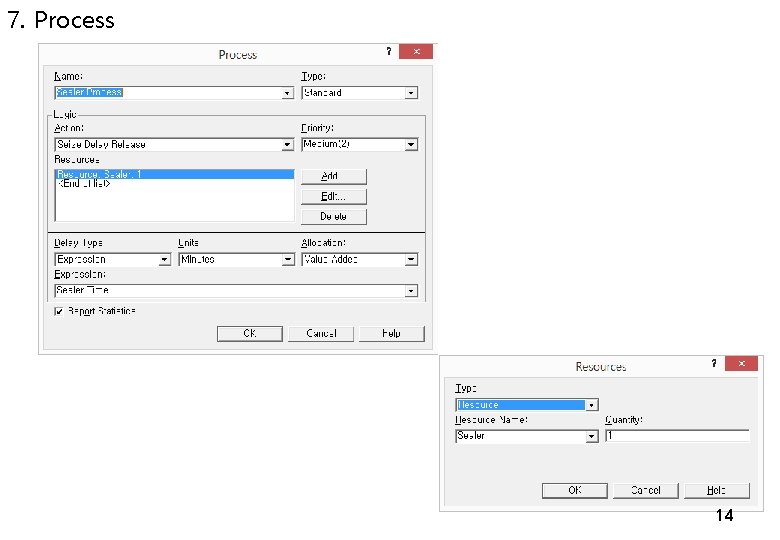Click the Quantity input field
The height and width of the screenshot is (540, 780).
(677, 436)
